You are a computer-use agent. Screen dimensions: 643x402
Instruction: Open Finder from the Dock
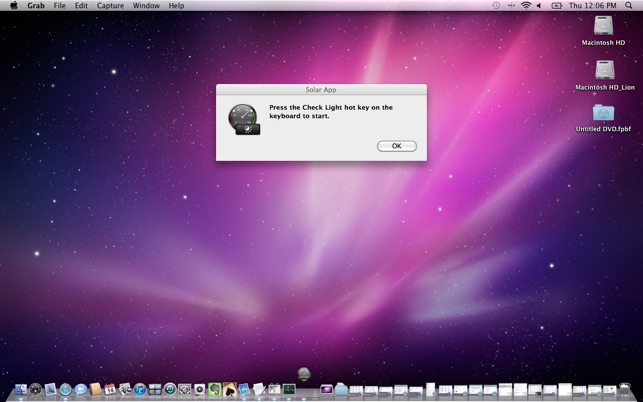(x=21, y=389)
